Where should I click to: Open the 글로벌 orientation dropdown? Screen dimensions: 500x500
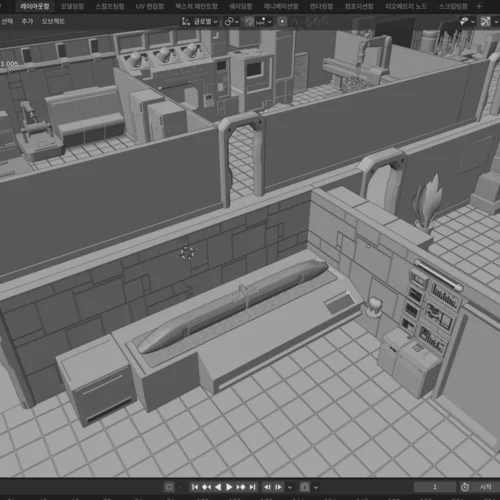(205, 22)
